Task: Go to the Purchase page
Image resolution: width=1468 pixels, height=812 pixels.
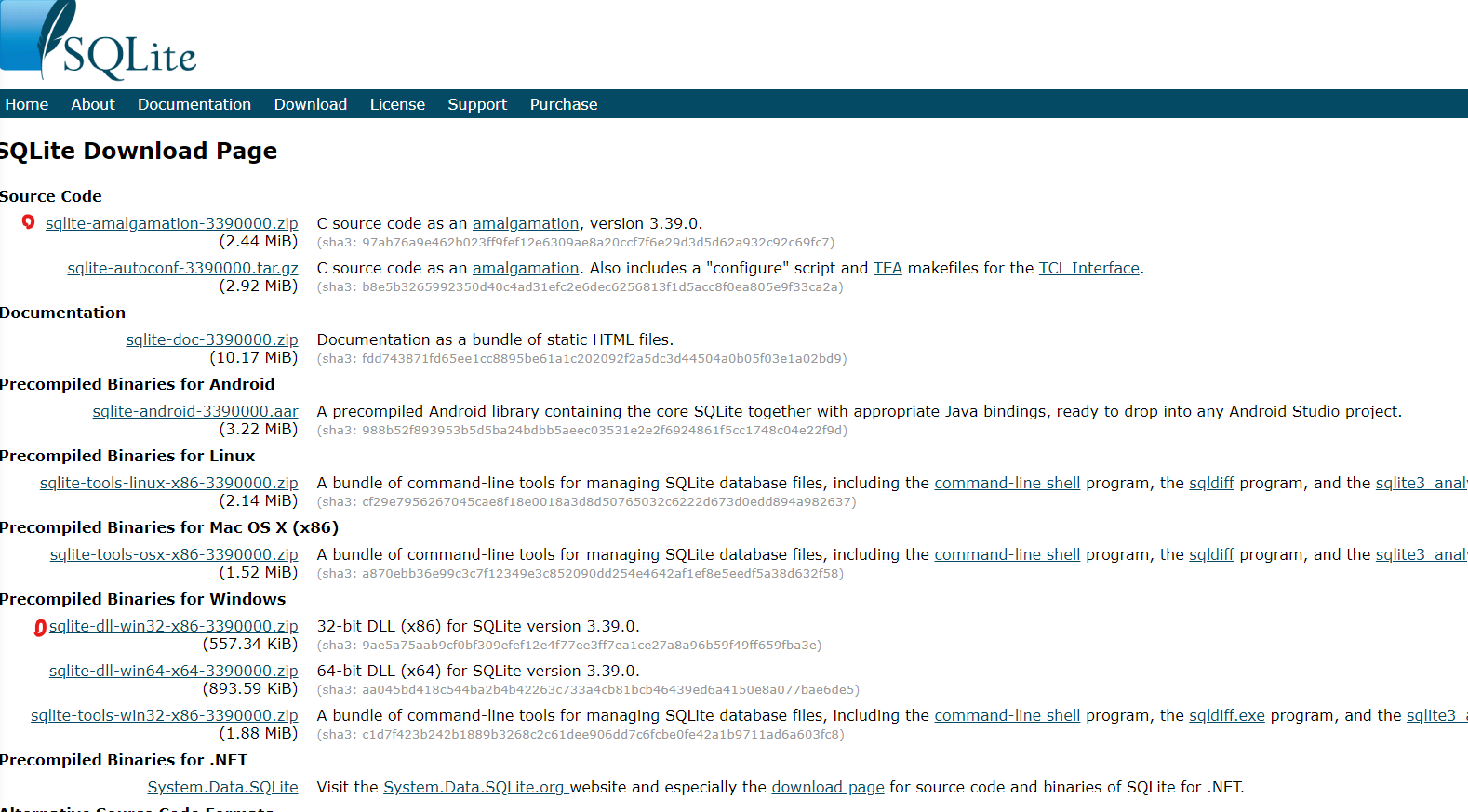Action: click(x=564, y=104)
